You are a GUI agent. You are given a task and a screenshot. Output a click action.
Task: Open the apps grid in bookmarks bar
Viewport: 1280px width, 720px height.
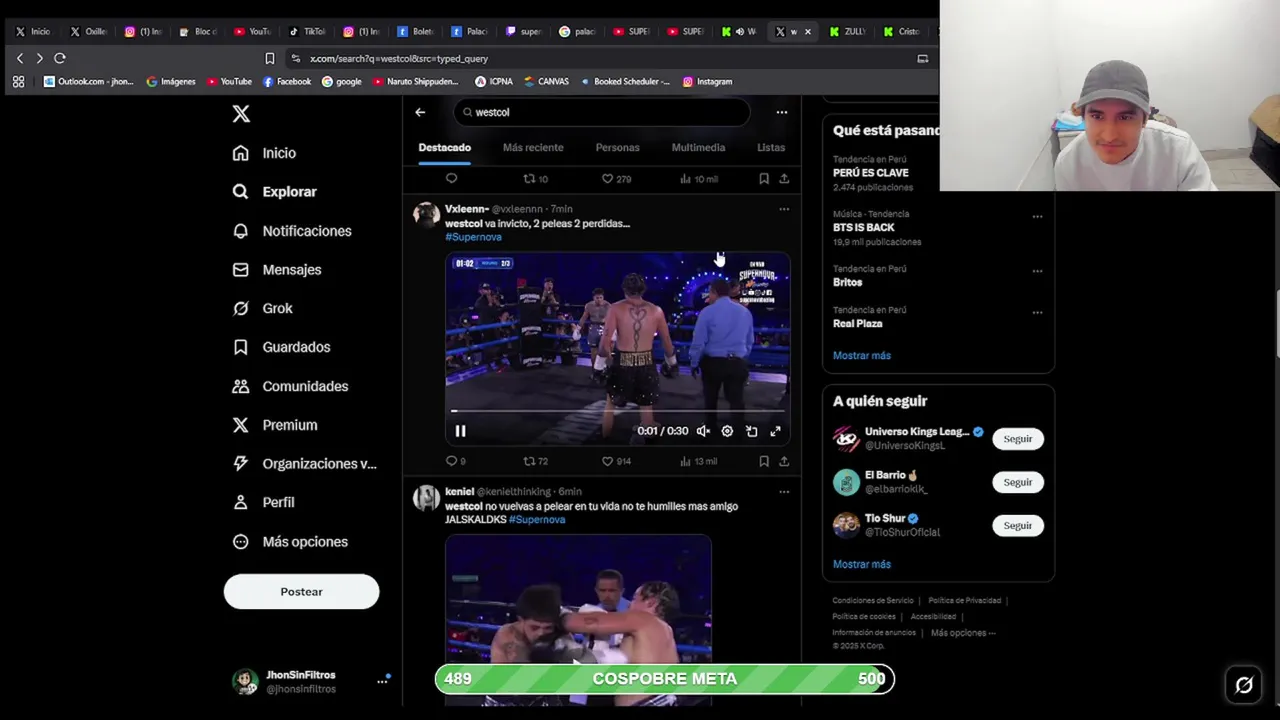point(18,82)
